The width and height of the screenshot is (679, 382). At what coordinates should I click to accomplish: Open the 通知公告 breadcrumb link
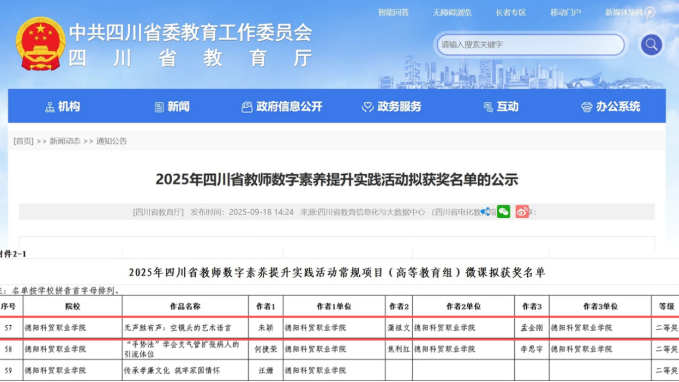click(x=111, y=141)
